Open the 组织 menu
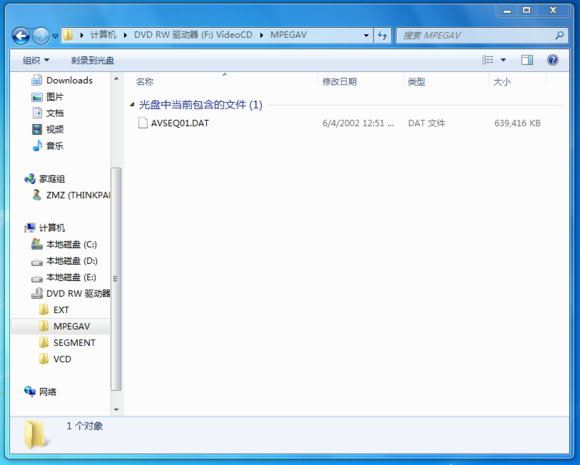580x465 pixels. tap(36, 60)
